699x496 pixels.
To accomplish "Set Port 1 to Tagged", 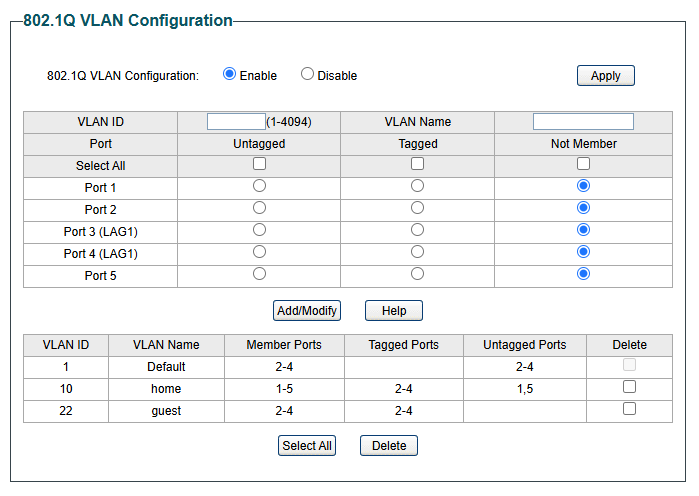I will (x=417, y=186).
